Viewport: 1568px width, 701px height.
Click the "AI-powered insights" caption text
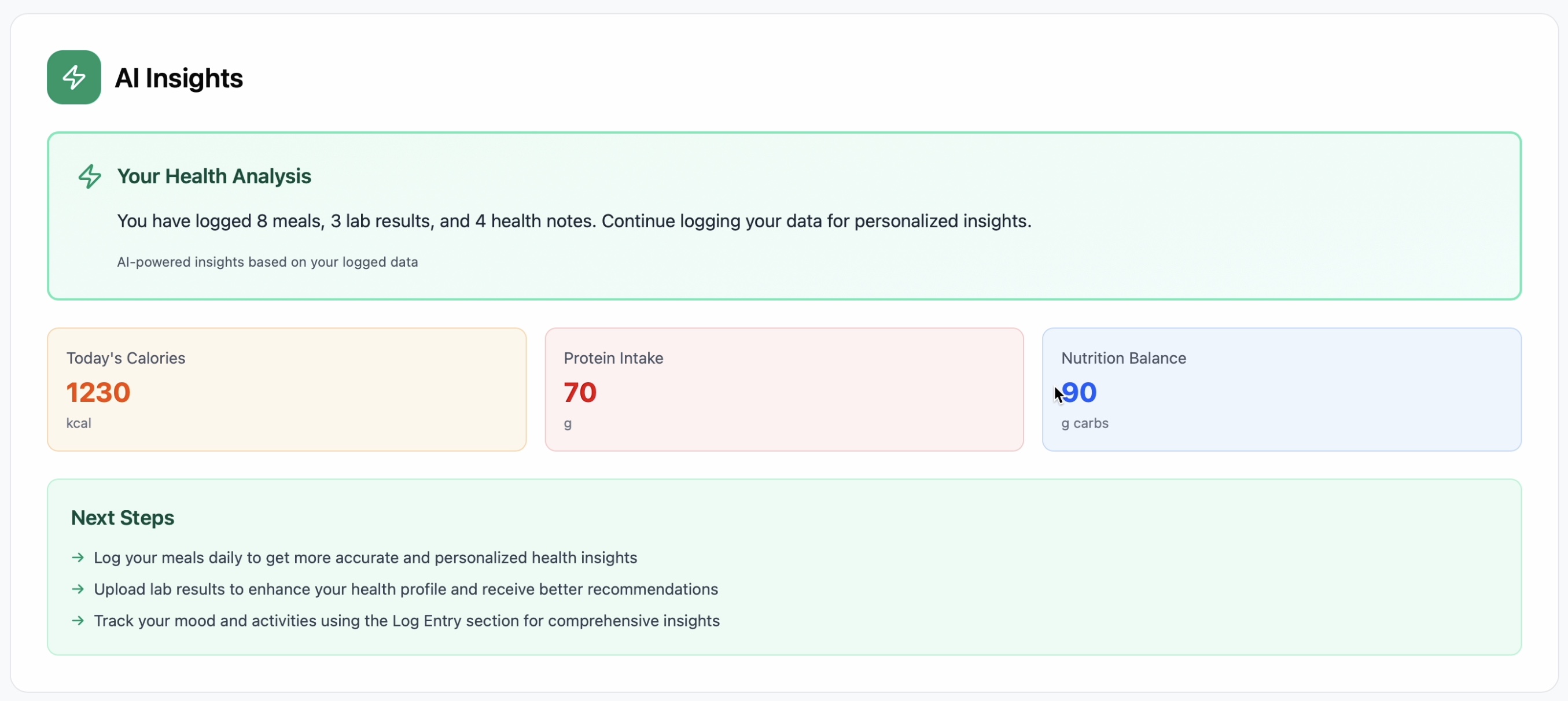[x=267, y=261]
